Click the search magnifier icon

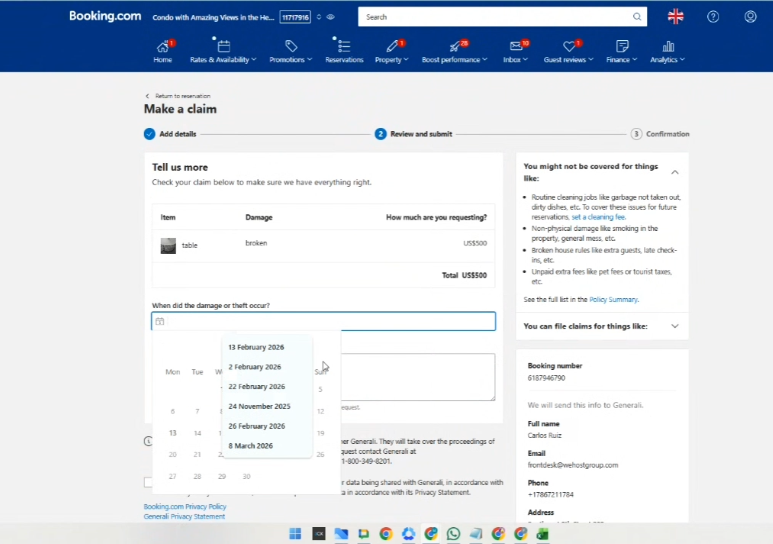coord(636,17)
